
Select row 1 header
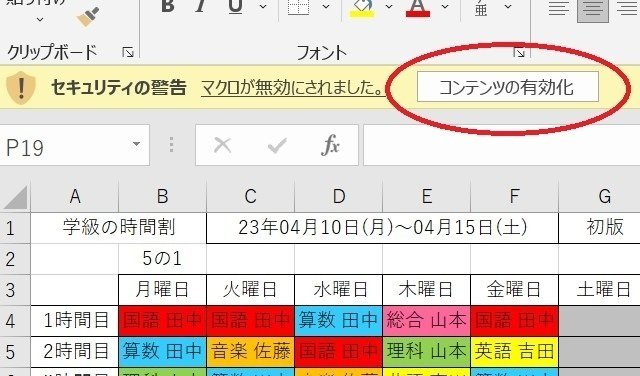15,228
